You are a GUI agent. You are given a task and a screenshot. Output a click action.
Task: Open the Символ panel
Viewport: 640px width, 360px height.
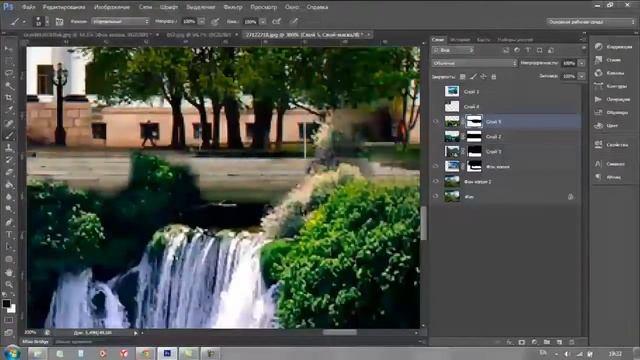pyautogui.click(x=610, y=164)
